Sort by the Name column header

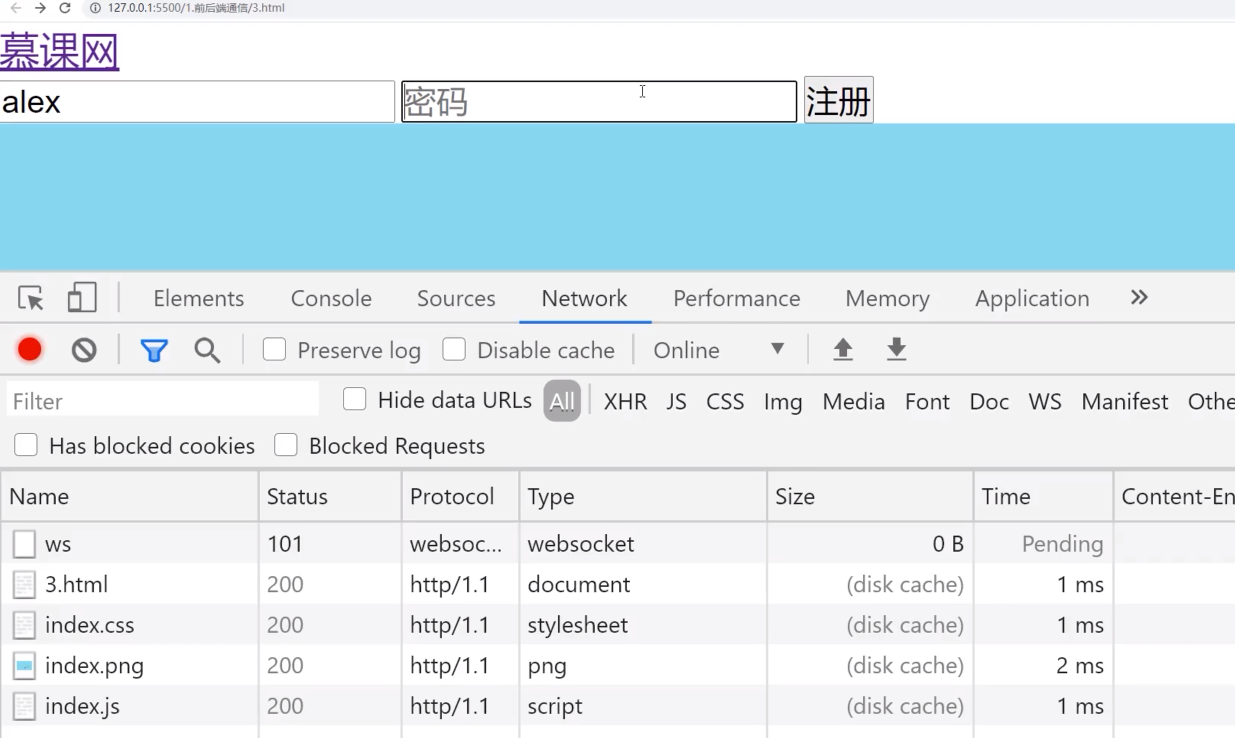(x=130, y=496)
